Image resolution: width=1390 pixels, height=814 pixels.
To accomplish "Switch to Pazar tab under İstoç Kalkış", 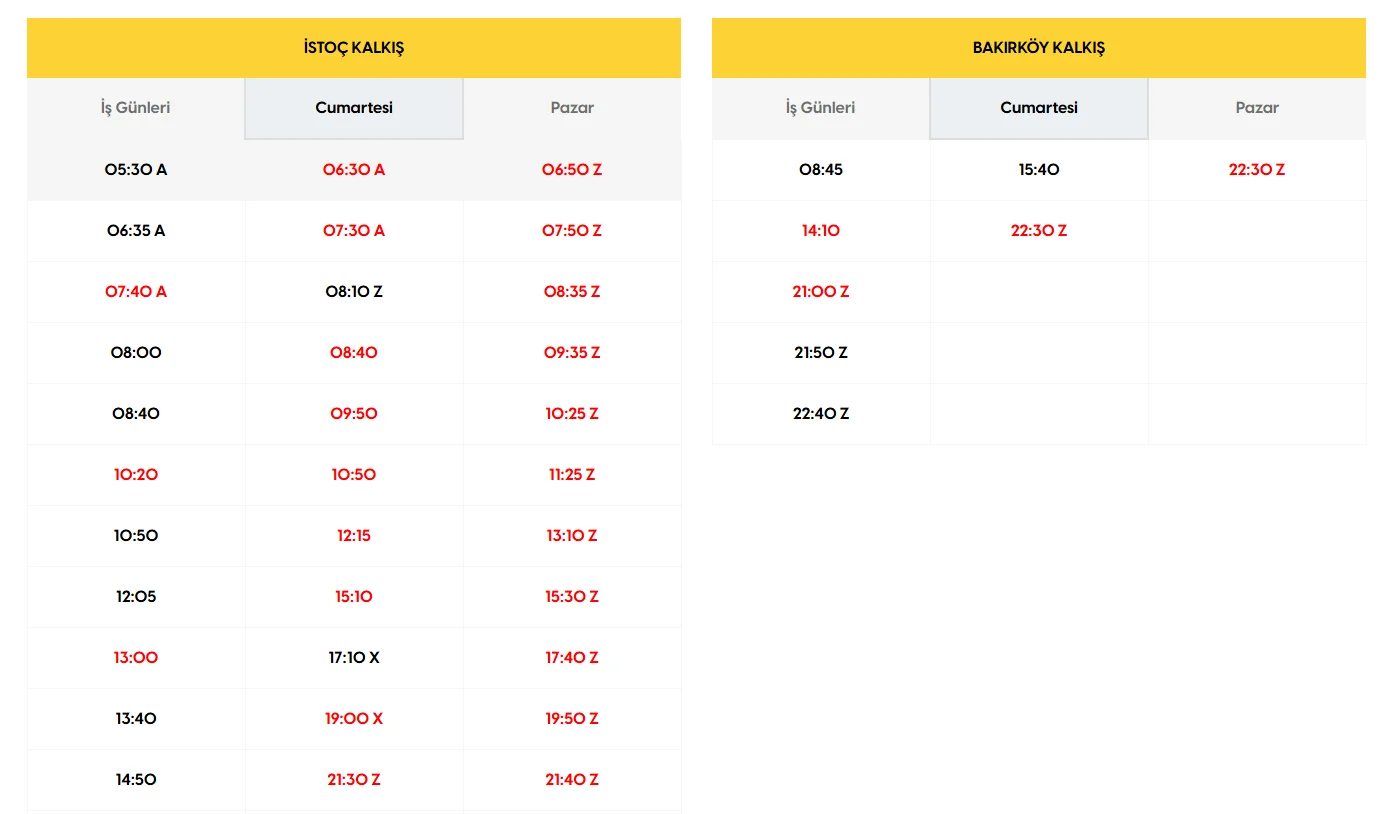I will point(572,108).
